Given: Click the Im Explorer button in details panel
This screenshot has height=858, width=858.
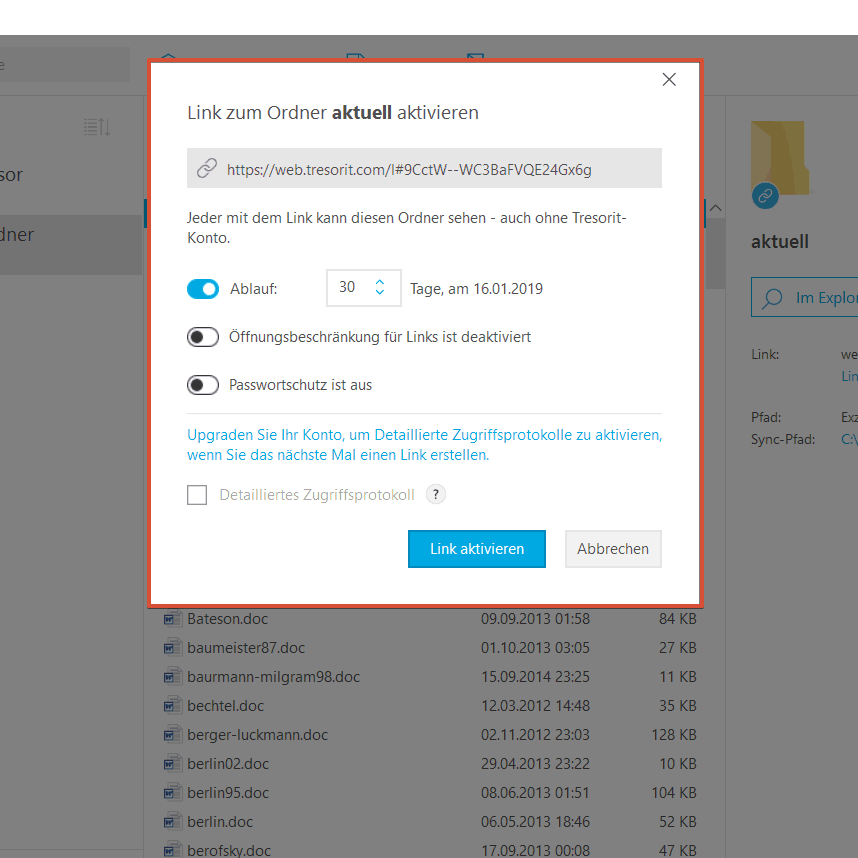Looking at the screenshot, I should [804, 297].
